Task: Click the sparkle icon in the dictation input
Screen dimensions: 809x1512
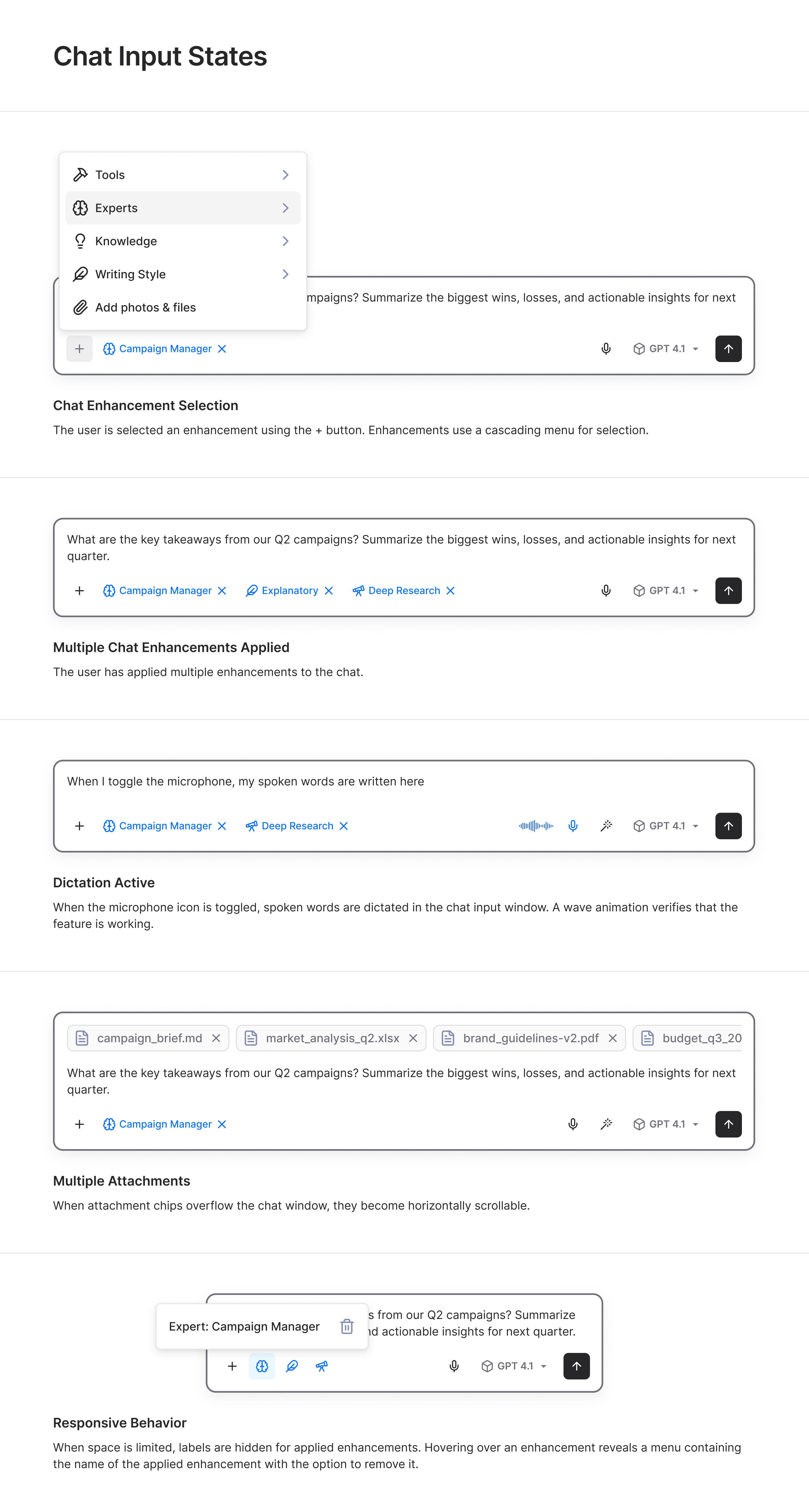Action: click(x=607, y=826)
